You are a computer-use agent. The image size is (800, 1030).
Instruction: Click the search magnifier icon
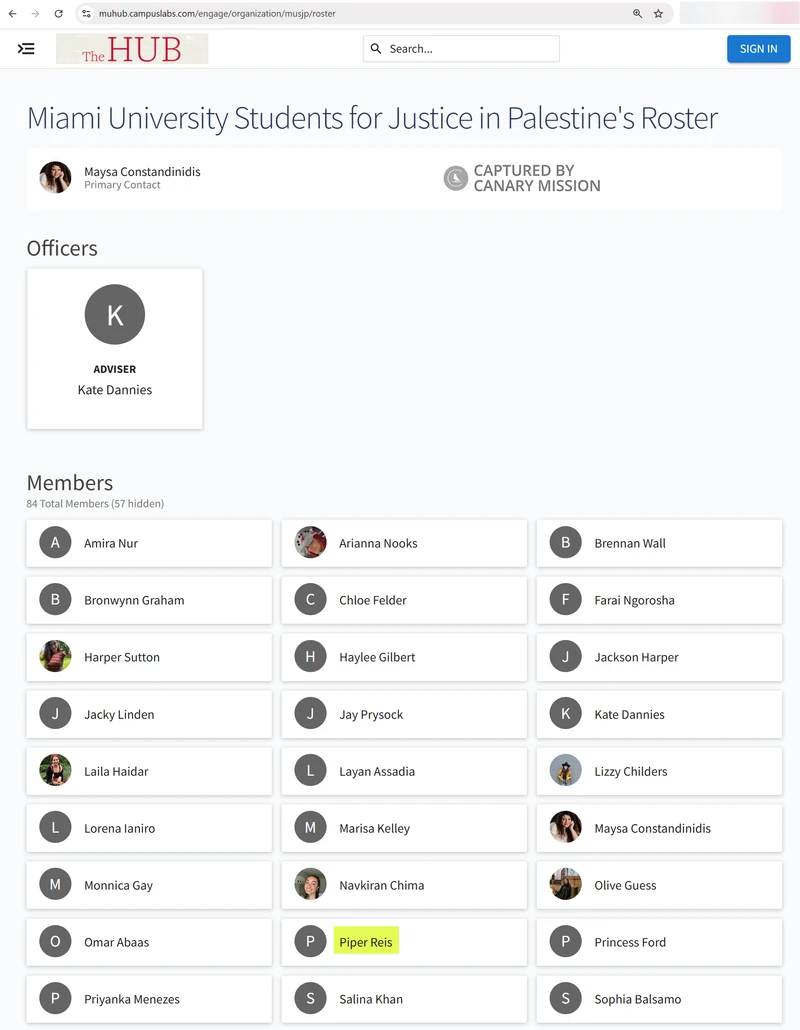(x=376, y=49)
